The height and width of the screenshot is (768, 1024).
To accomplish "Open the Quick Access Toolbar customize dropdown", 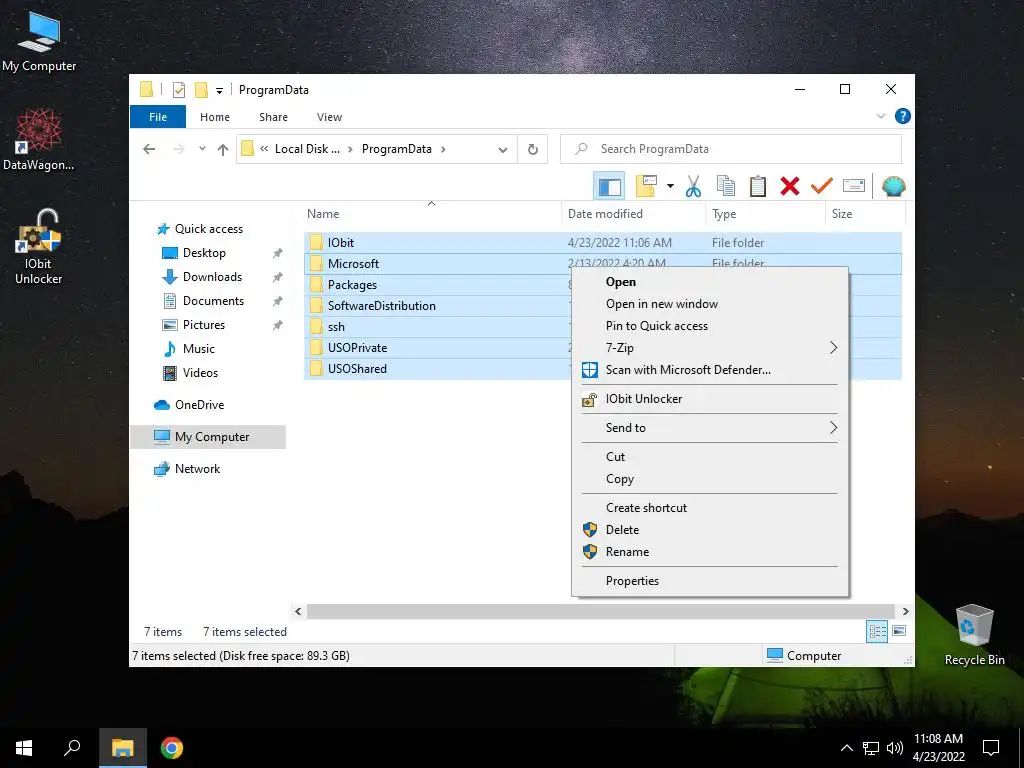I will pos(219,91).
